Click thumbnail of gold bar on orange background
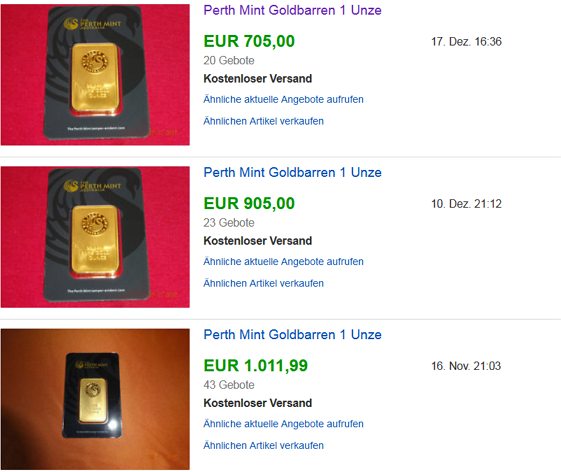 click(95, 399)
